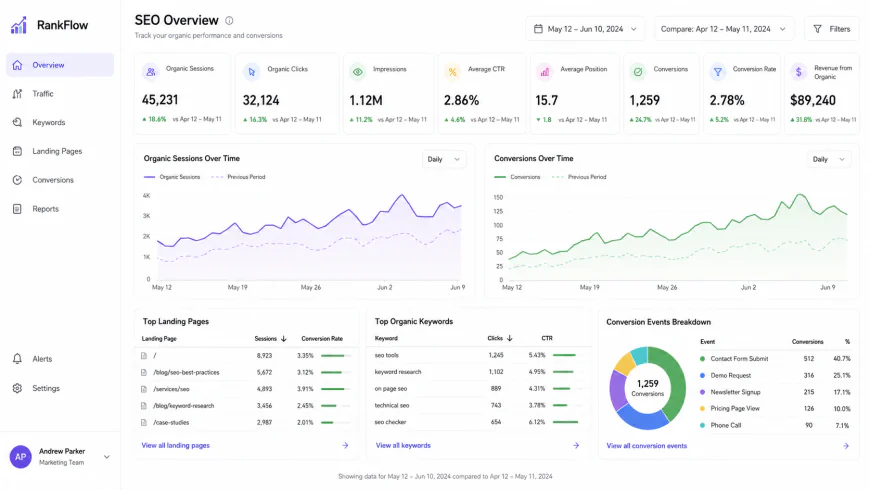This screenshot has height=490, width=870.
Task: Click the RankFlow logo icon
Action: click(19, 25)
